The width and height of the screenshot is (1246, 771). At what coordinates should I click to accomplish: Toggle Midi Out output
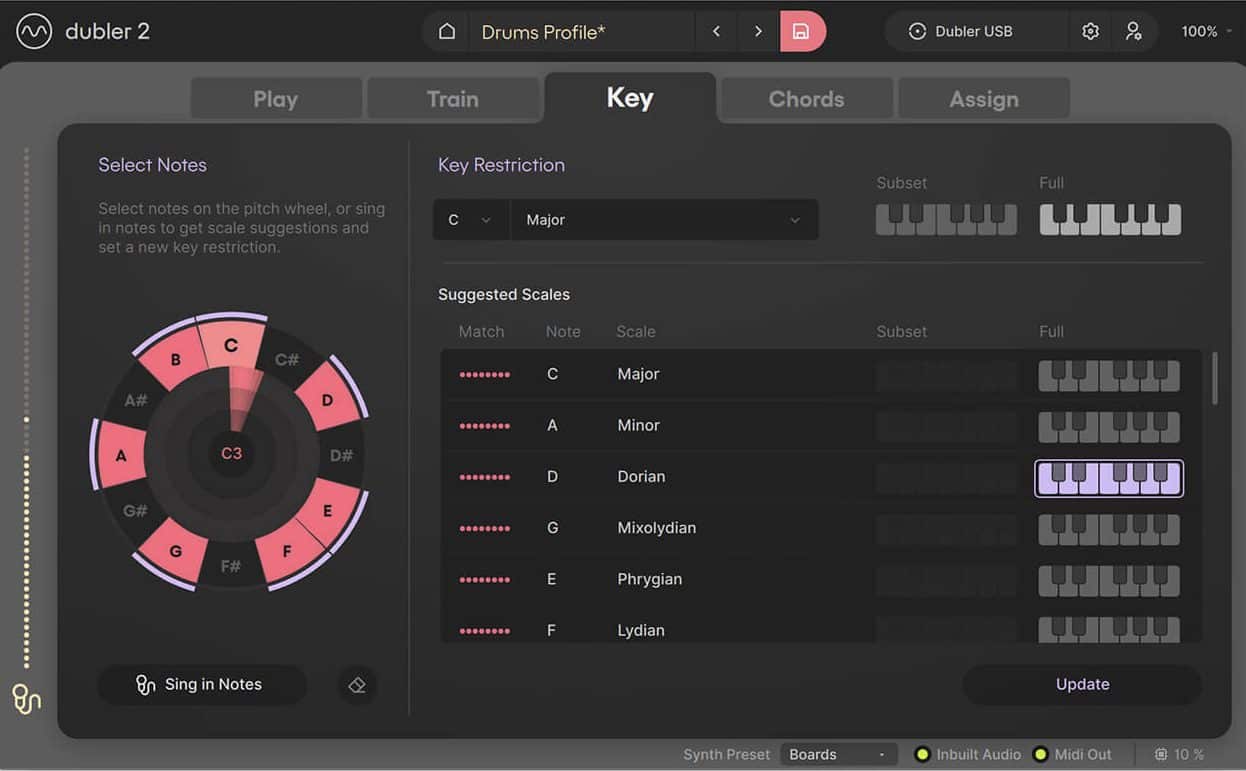pyautogui.click(x=1041, y=754)
